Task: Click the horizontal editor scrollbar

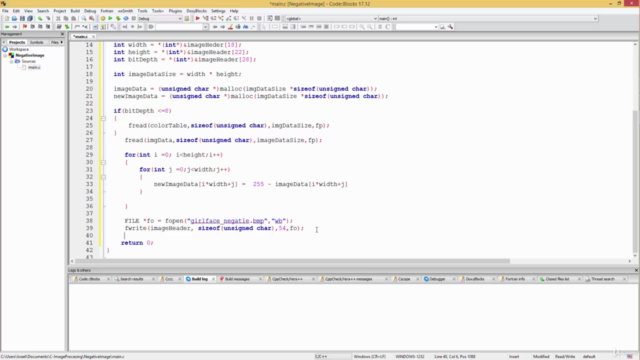Action: [292, 261]
